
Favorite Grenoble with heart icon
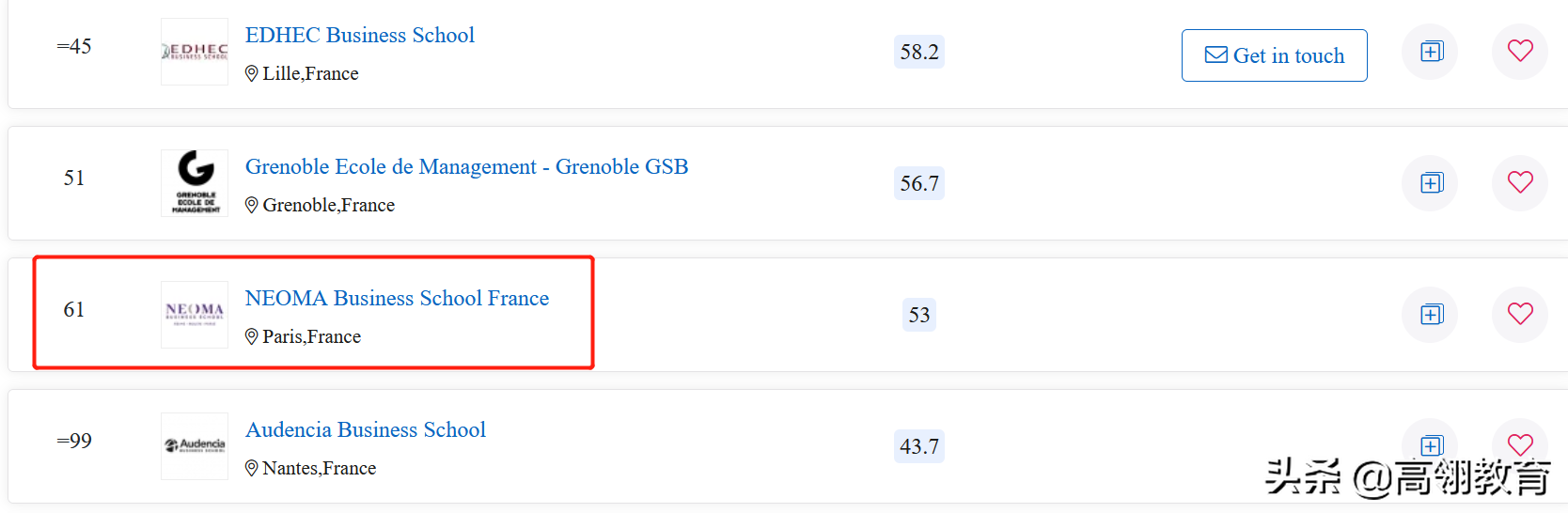tap(1520, 182)
